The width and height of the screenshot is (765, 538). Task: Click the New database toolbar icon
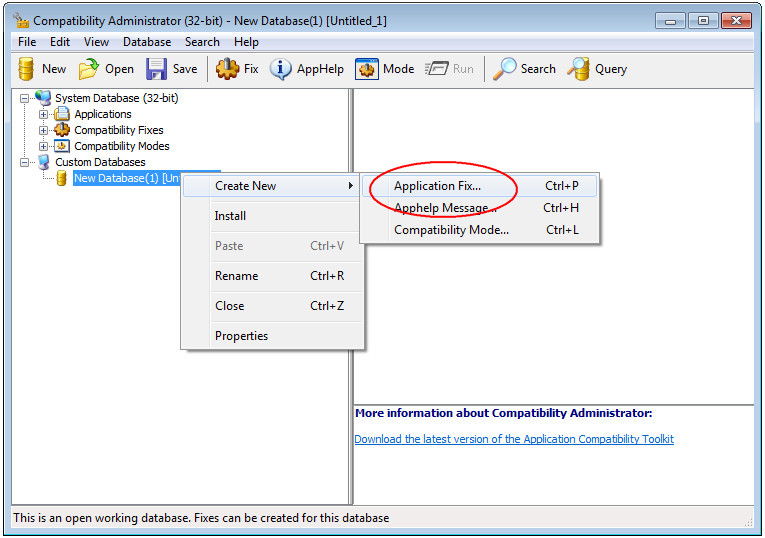pos(26,69)
